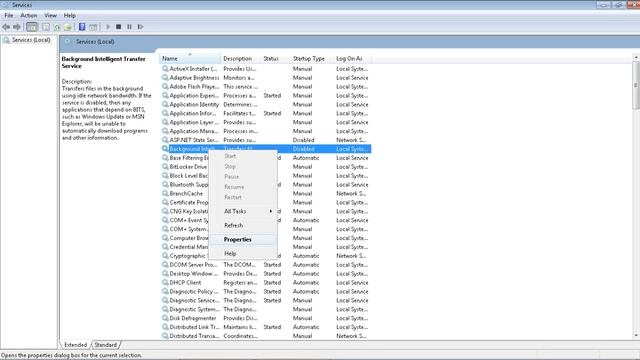Screen dimensions: 640x360
Task: Click the gear icon beside BranchCache
Action: 165,193
